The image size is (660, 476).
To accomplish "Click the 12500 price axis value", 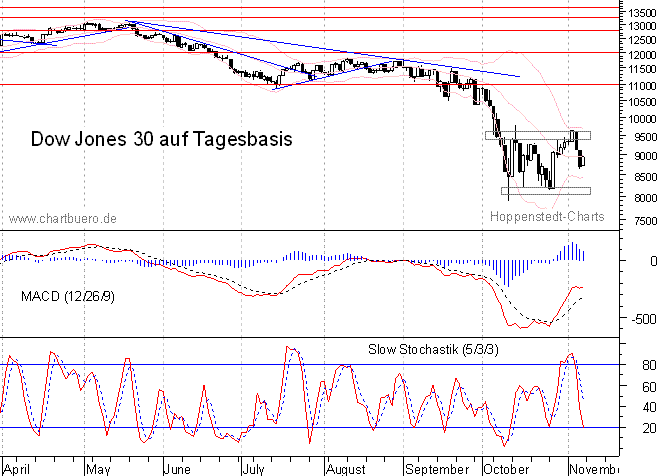I will pos(642,40).
